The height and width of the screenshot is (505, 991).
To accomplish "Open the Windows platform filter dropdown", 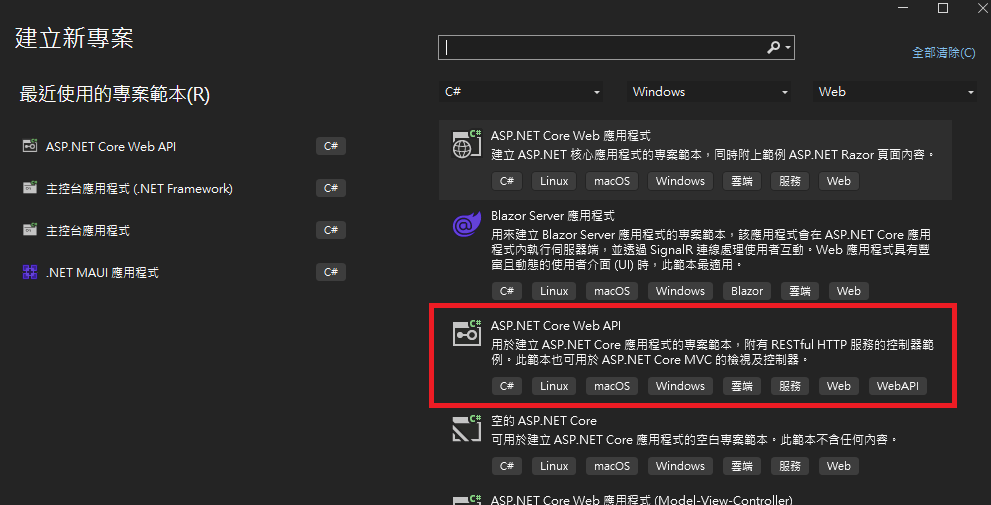I will coord(708,92).
